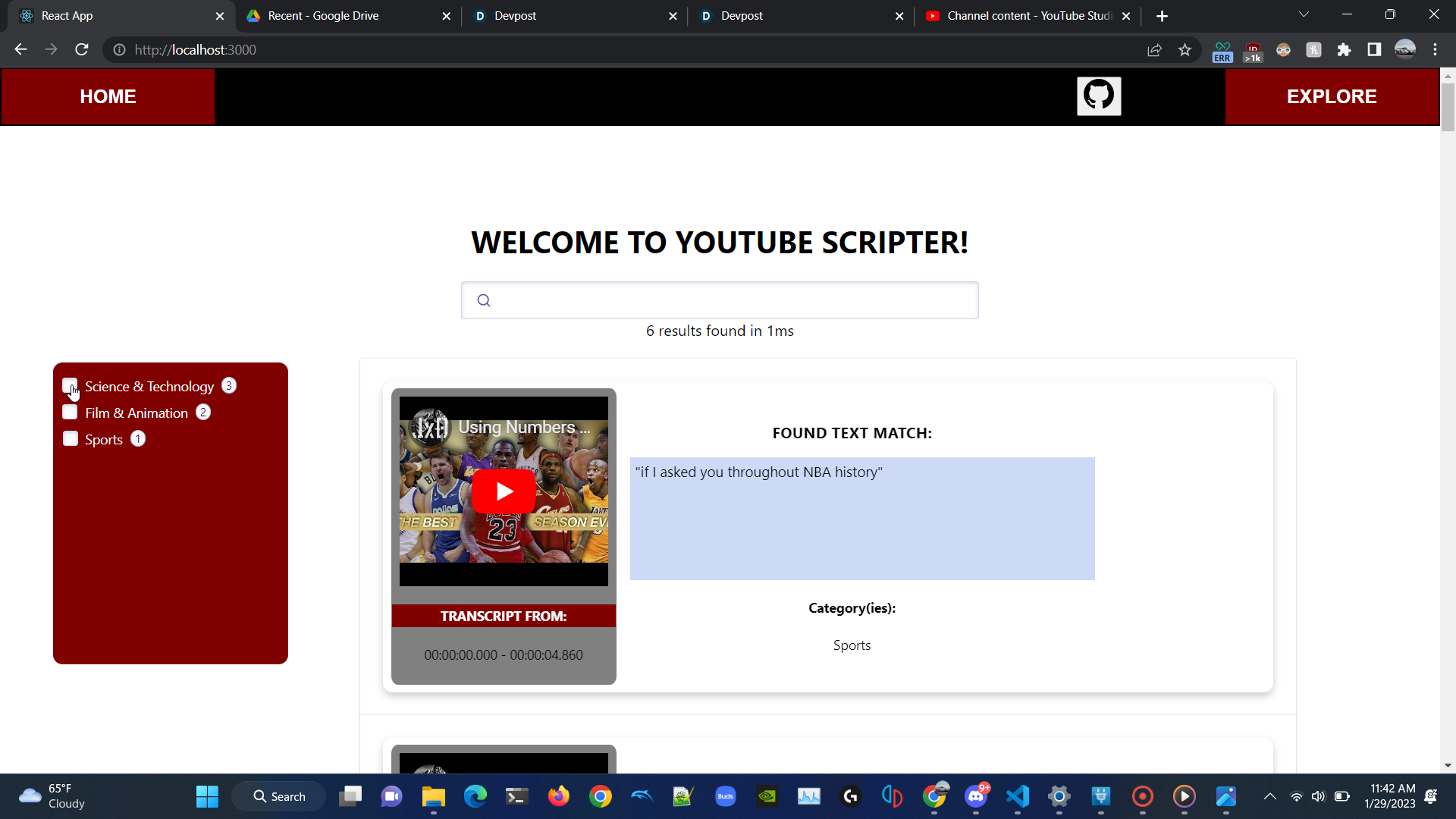Click the page vertical scrollbar thumb
Viewport: 1456px width, 819px height.
[1448, 106]
